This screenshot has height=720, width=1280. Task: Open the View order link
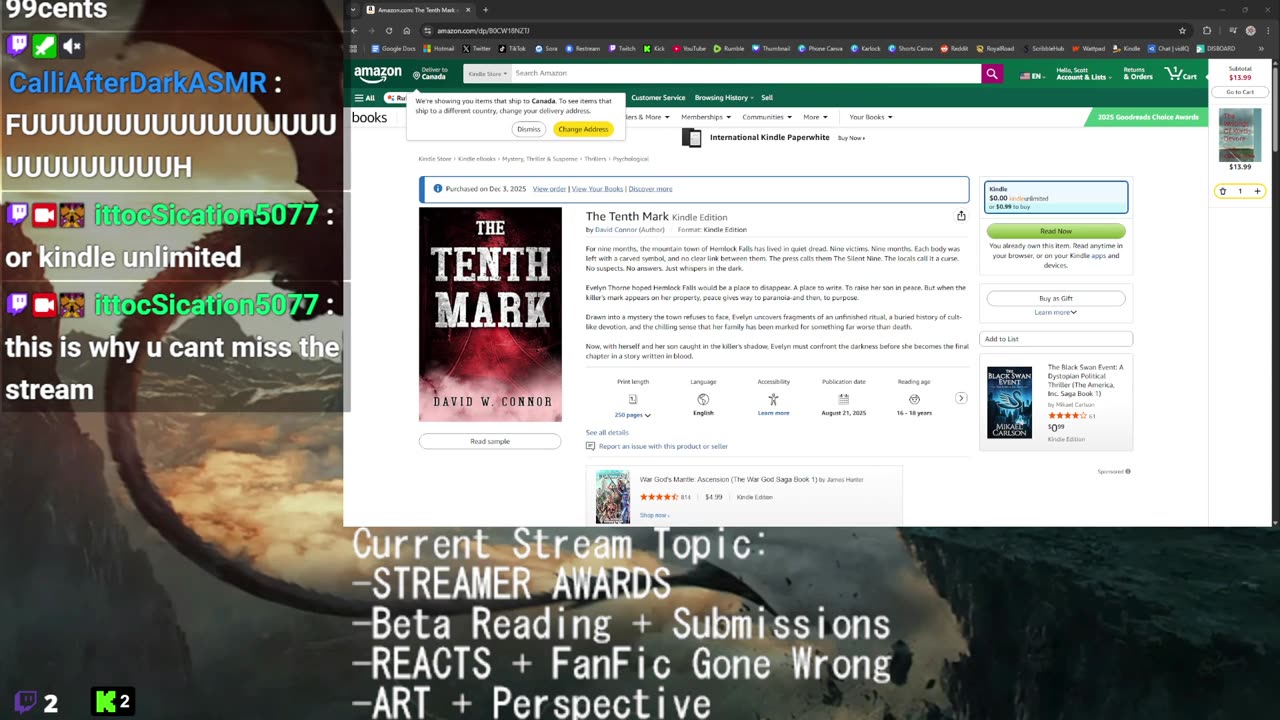click(549, 189)
